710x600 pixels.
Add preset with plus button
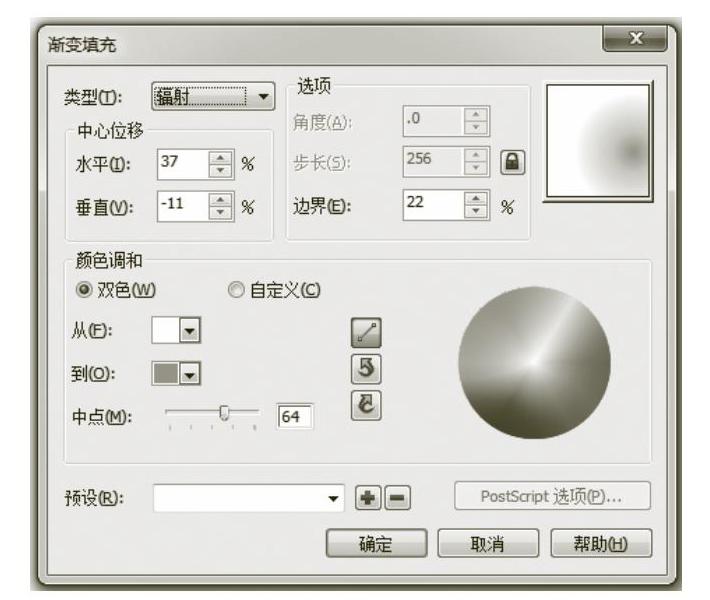click(368, 498)
